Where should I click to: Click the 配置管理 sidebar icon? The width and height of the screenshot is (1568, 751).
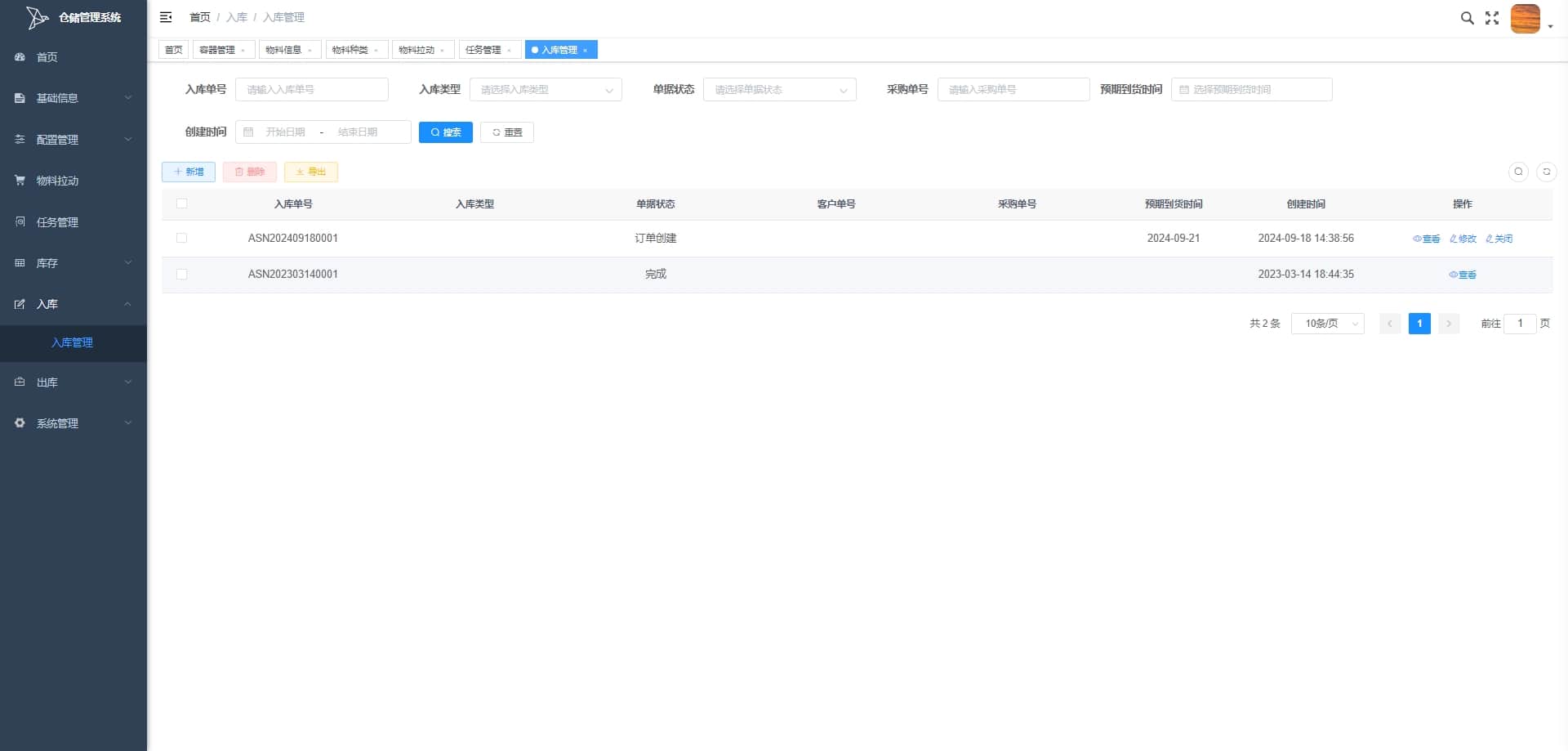[20, 140]
